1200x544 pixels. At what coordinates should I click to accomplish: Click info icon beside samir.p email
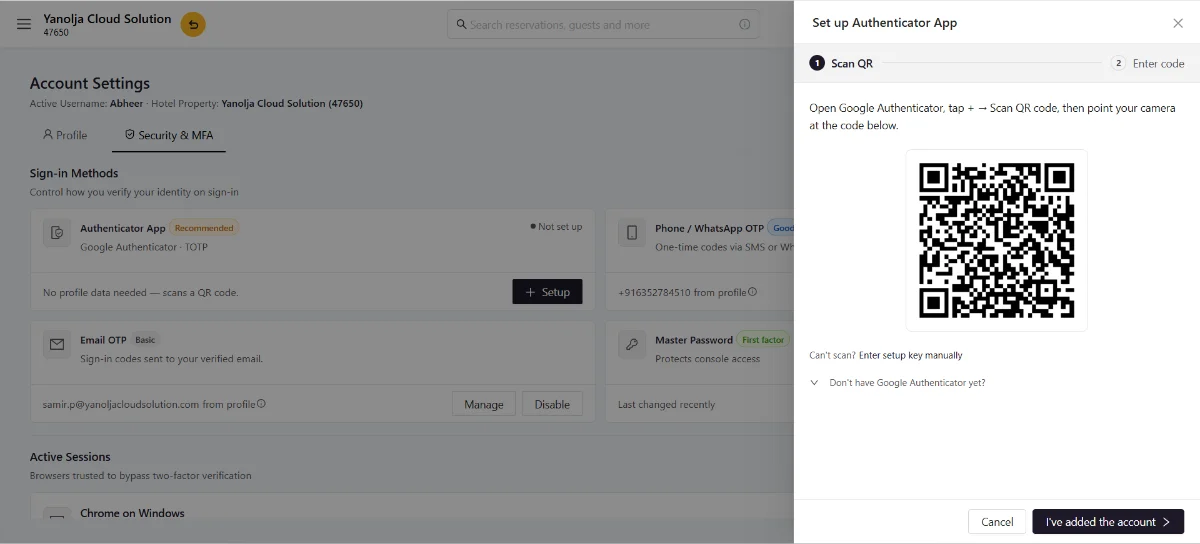261,404
